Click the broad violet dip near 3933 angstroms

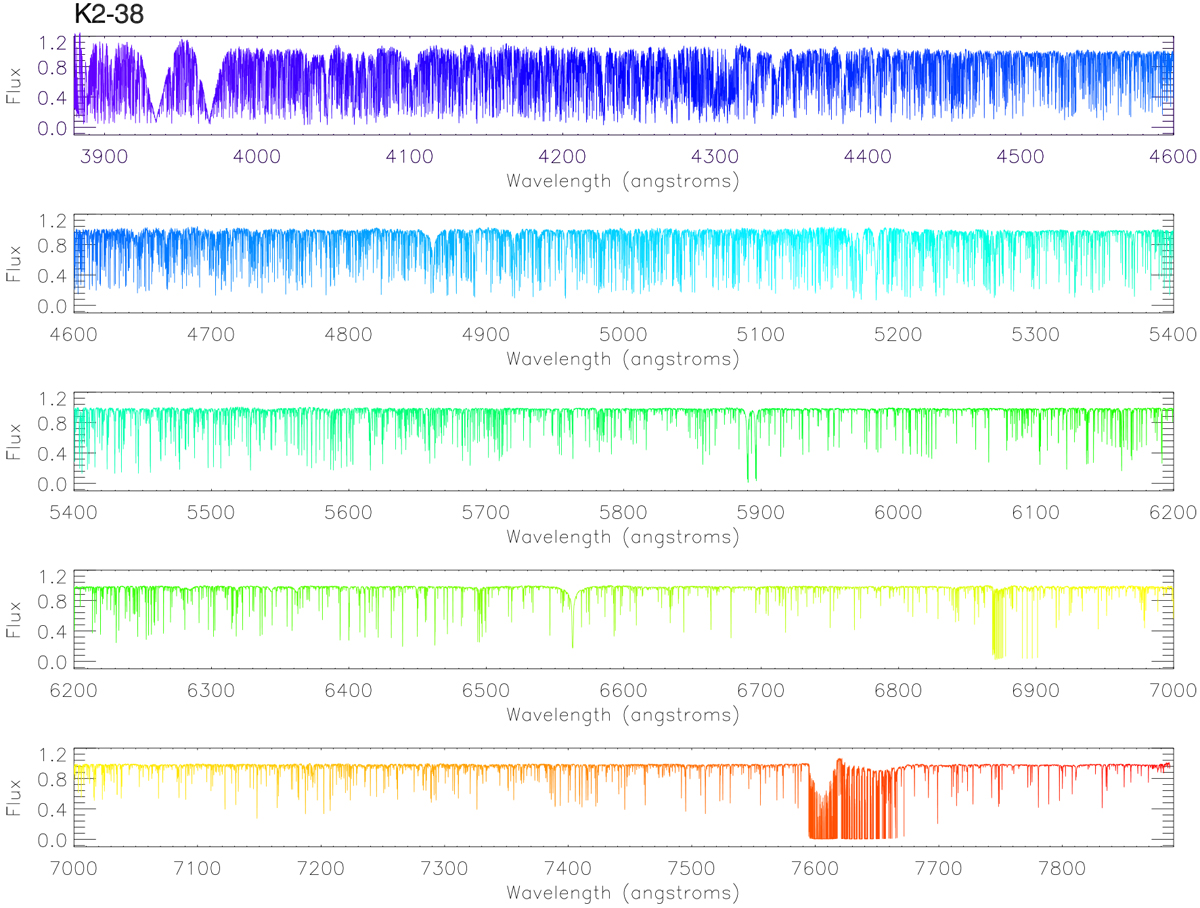pyautogui.click(x=155, y=100)
